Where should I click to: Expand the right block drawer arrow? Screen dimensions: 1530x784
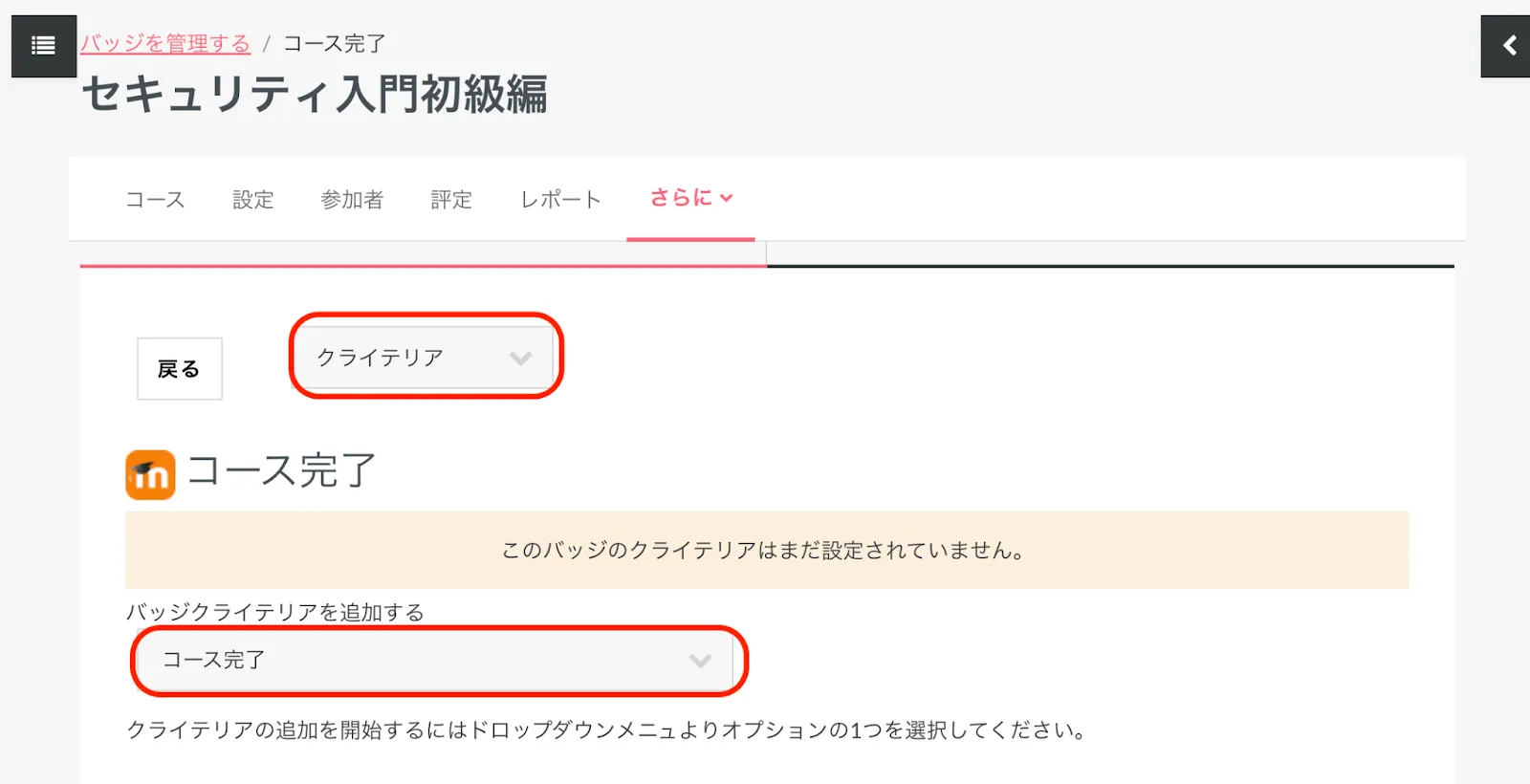coord(1508,46)
